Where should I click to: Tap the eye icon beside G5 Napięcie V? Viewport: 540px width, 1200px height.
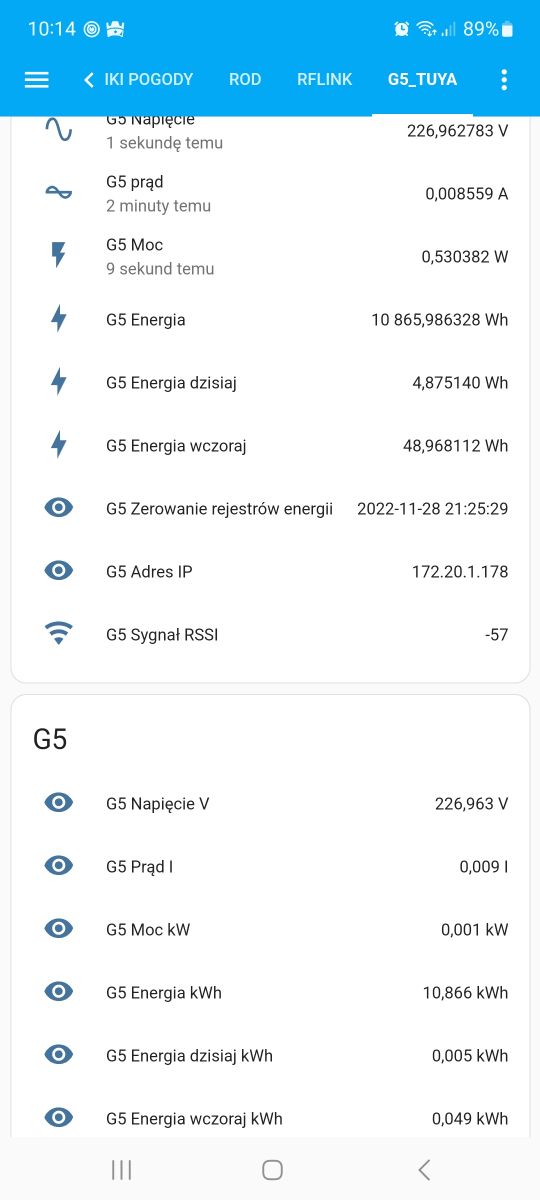coord(59,803)
